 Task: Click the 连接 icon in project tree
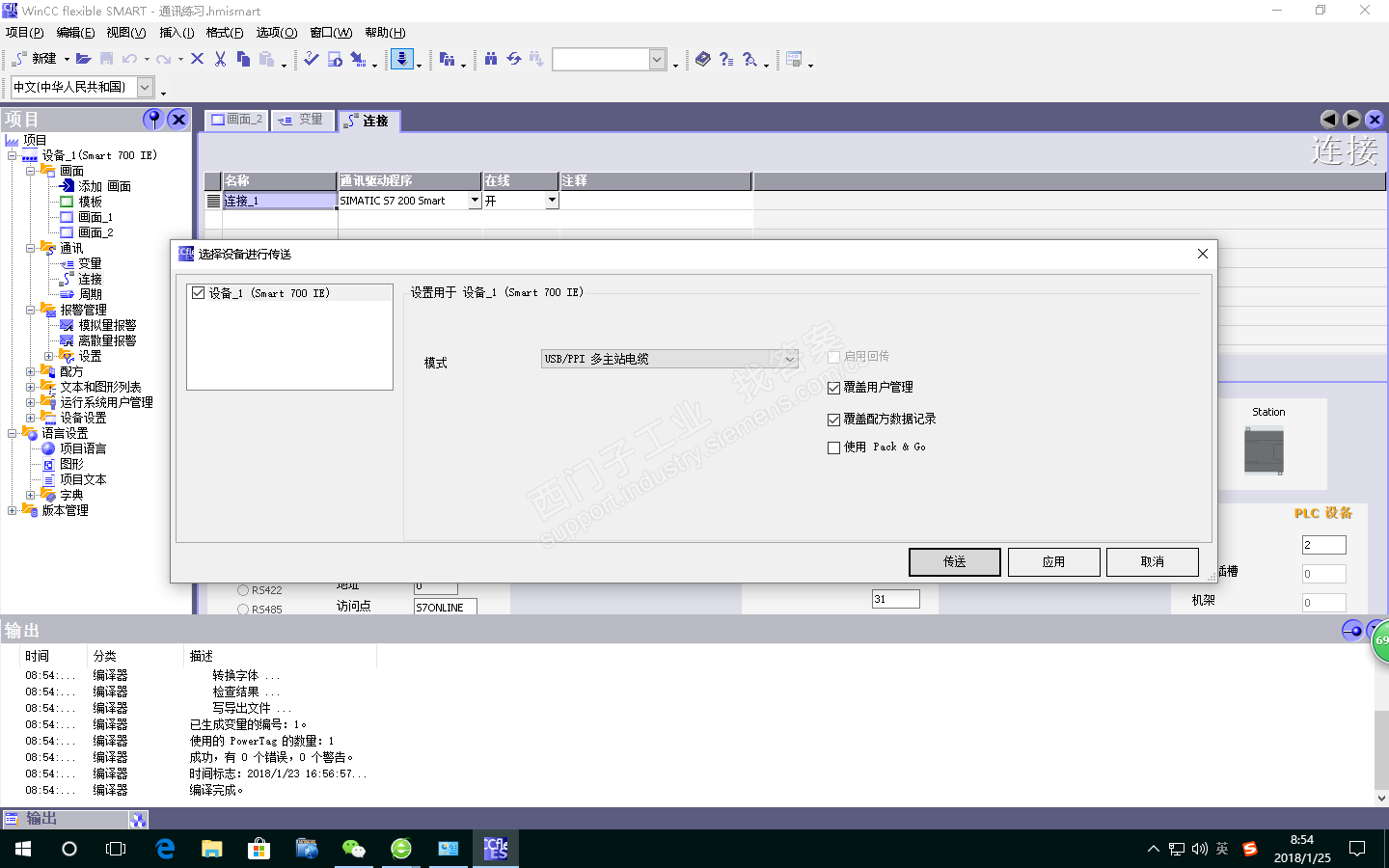(67, 279)
